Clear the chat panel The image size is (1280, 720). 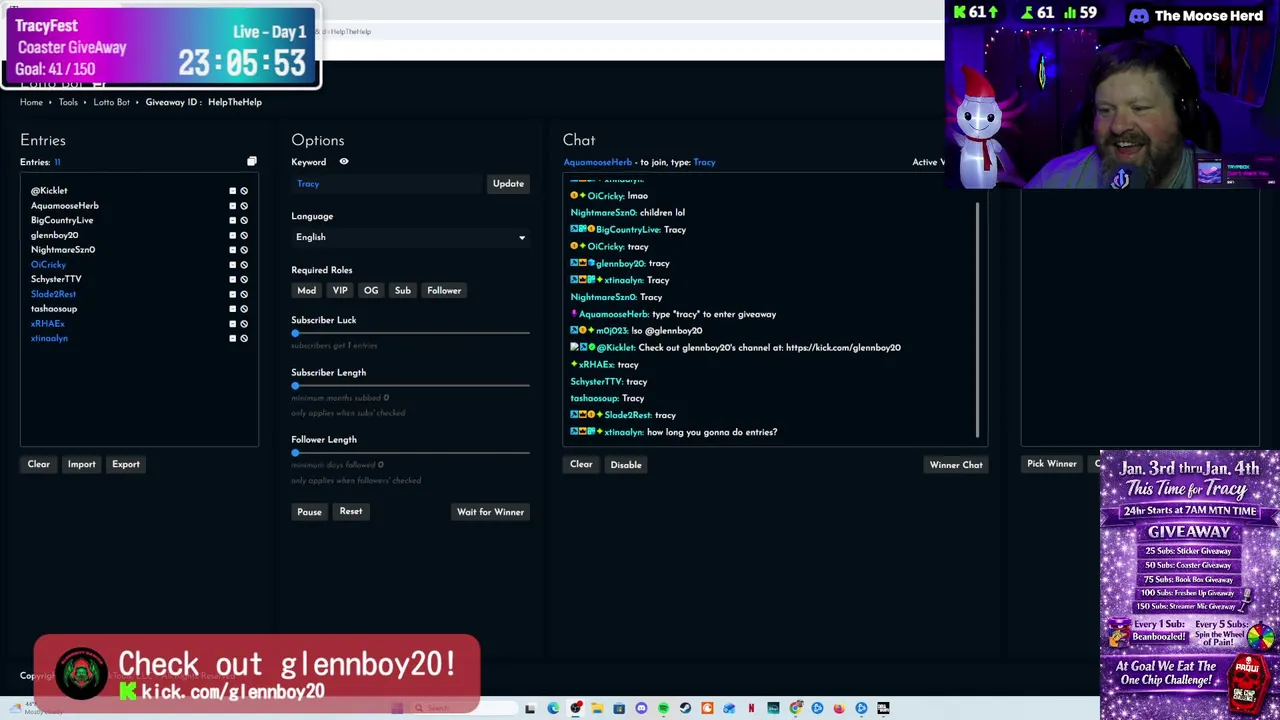581,464
